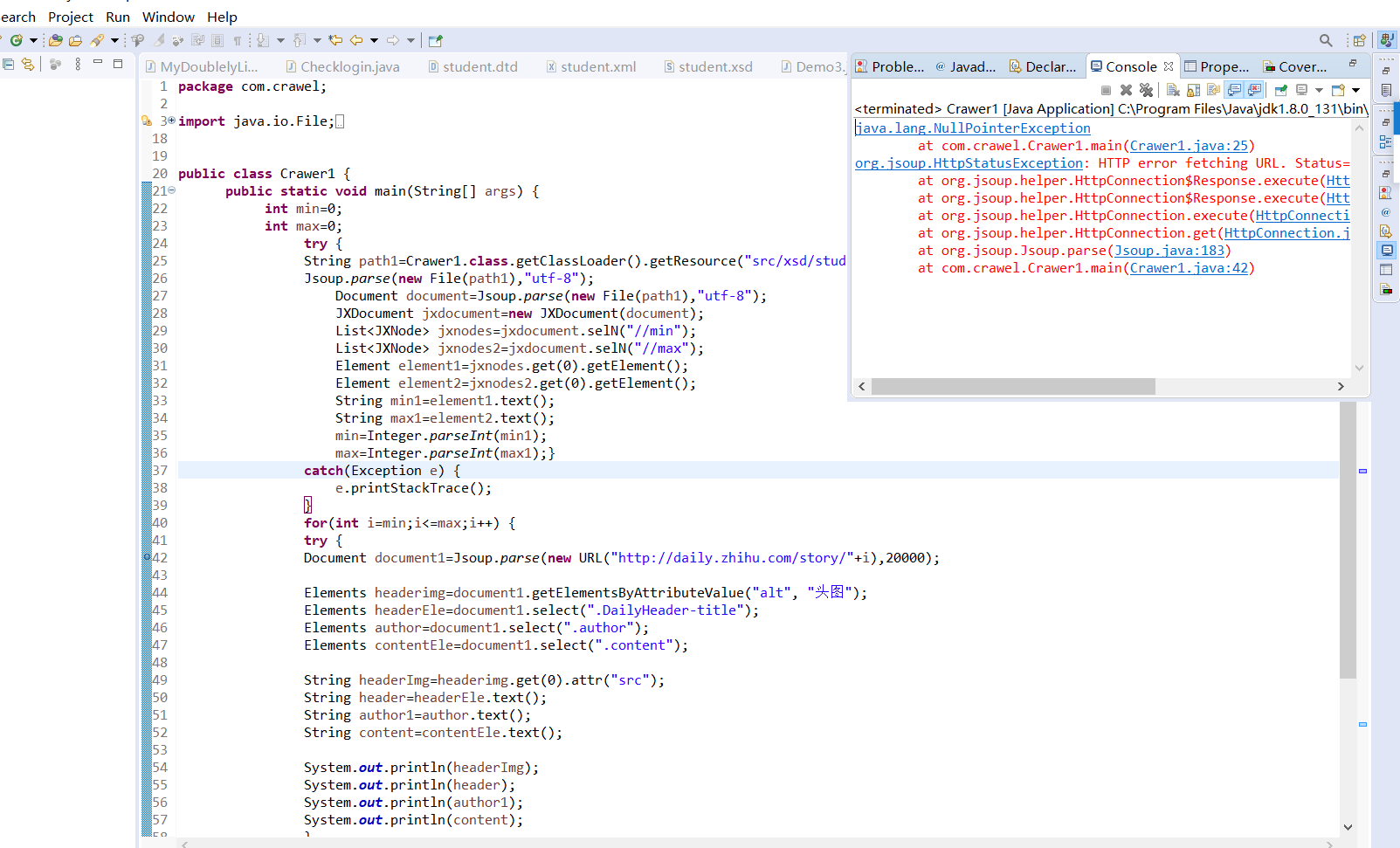Viewport: 1400px width, 848px height.
Task: Switch to Demo3 editor tab
Action: (x=813, y=66)
